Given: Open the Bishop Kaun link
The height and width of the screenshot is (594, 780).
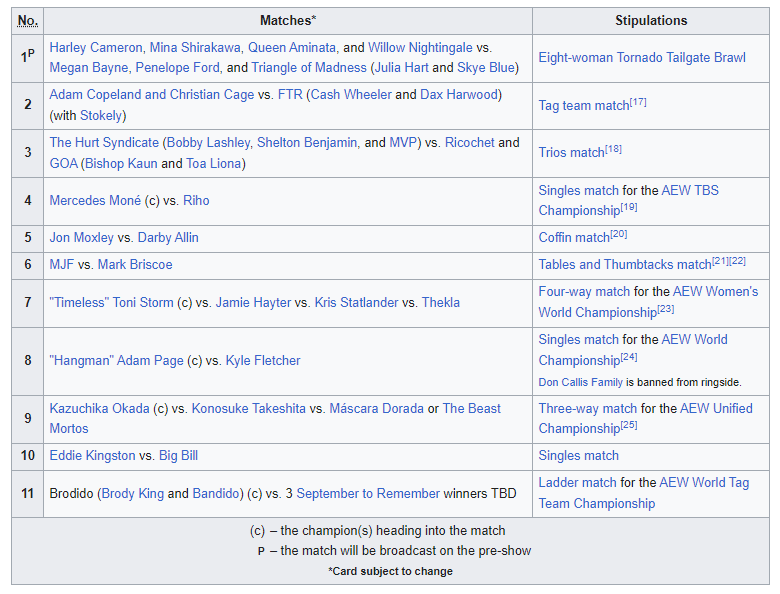Looking at the screenshot, I should coord(121,163).
